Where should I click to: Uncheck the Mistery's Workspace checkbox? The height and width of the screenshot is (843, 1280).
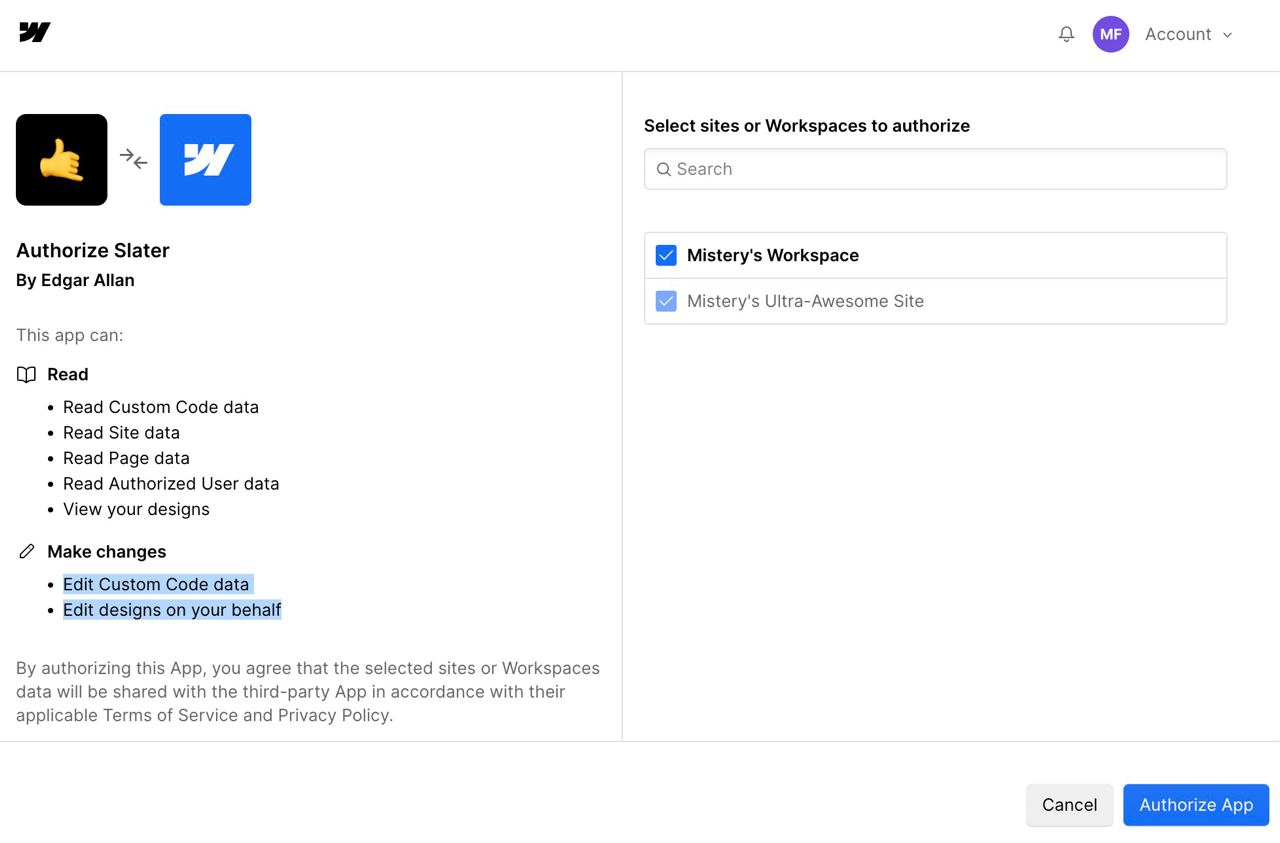pyautogui.click(x=666, y=255)
